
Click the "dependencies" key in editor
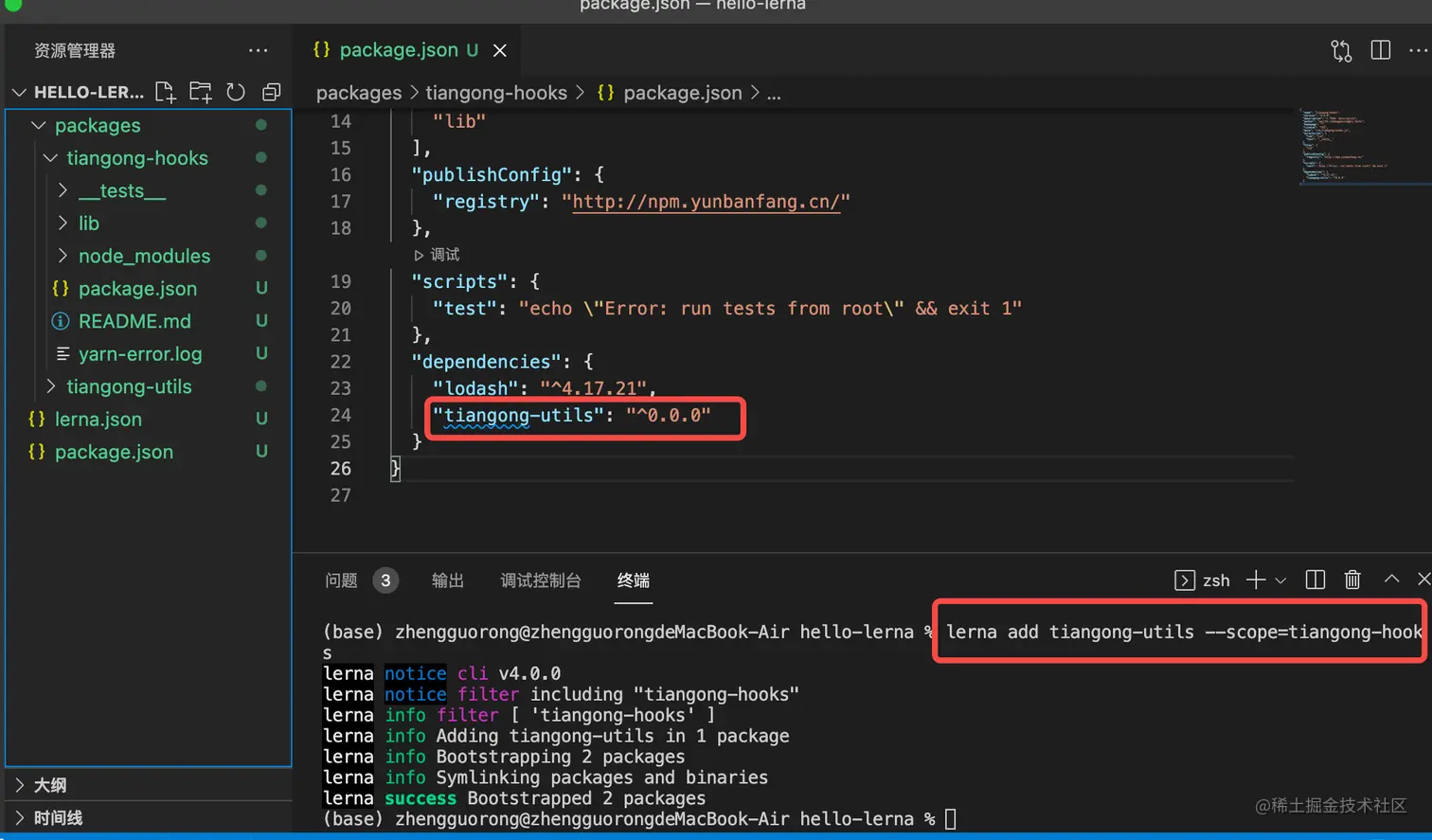pos(487,362)
